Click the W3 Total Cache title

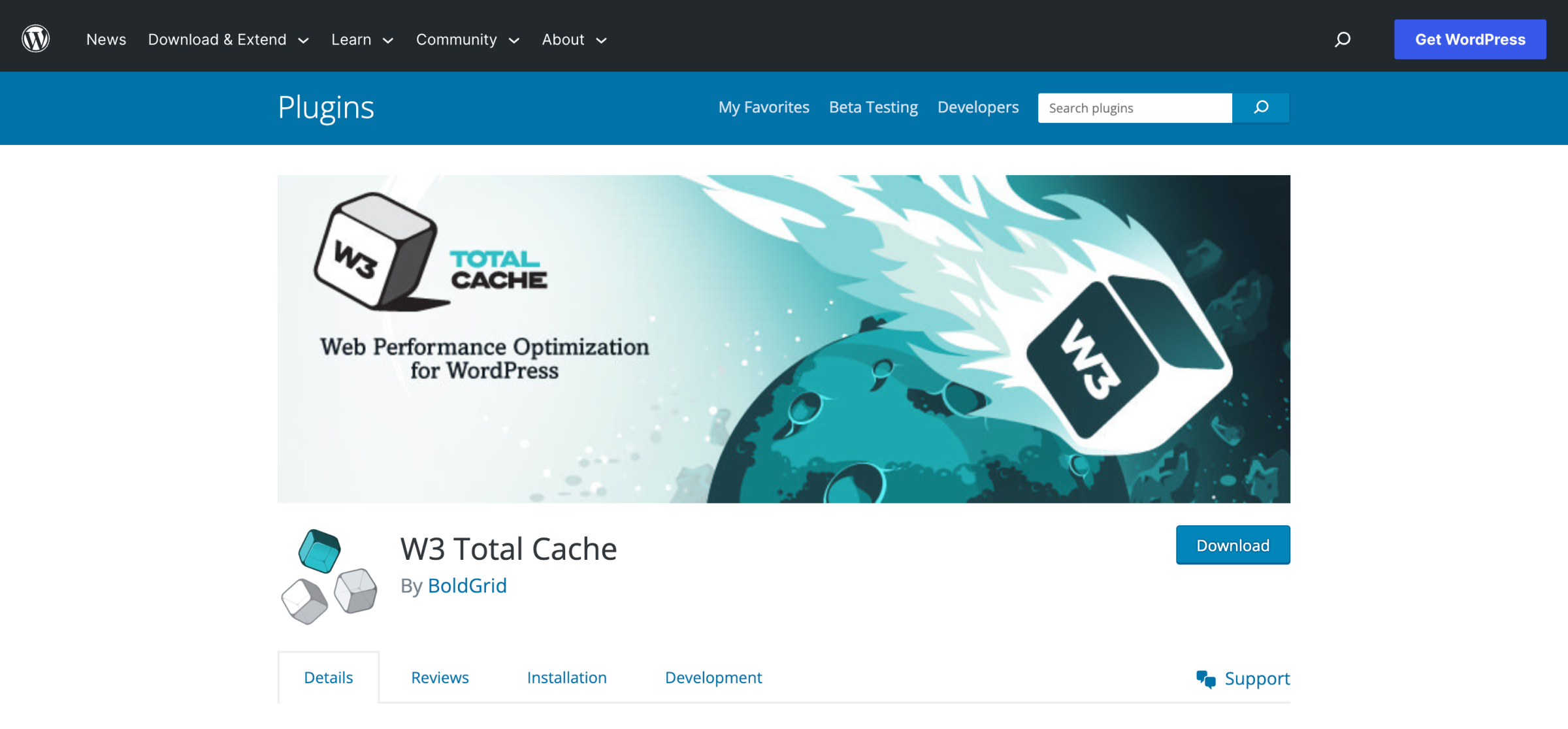click(508, 549)
